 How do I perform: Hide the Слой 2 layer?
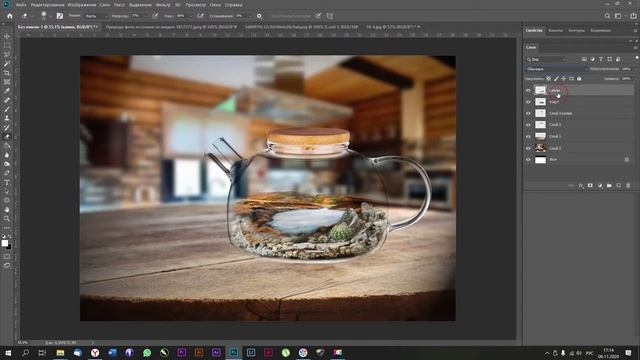pos(528,148)
